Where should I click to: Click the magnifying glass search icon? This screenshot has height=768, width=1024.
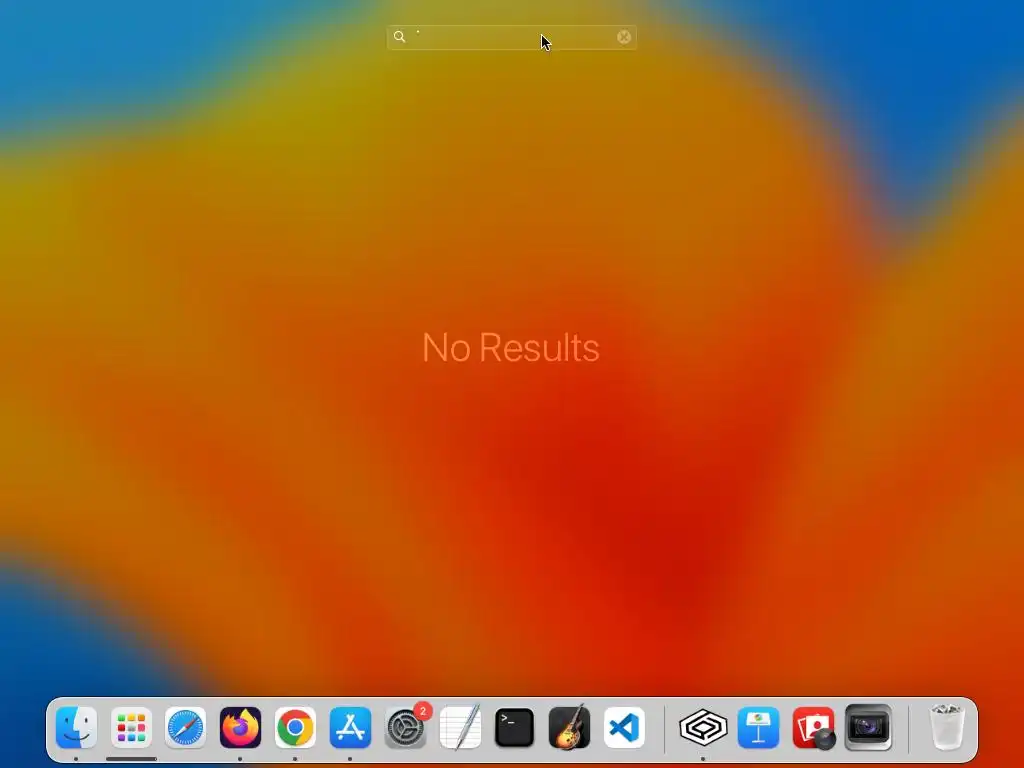tap(399, 37)
